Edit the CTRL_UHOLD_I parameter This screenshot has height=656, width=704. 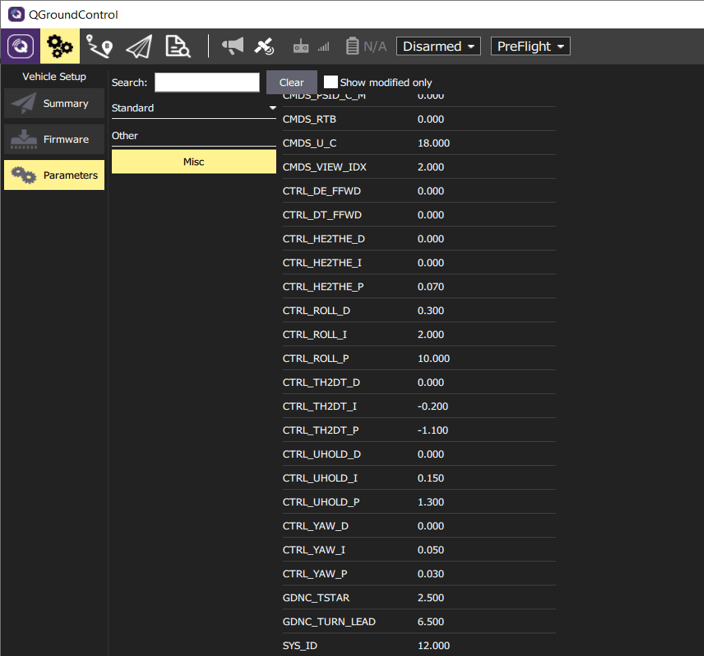419,478
